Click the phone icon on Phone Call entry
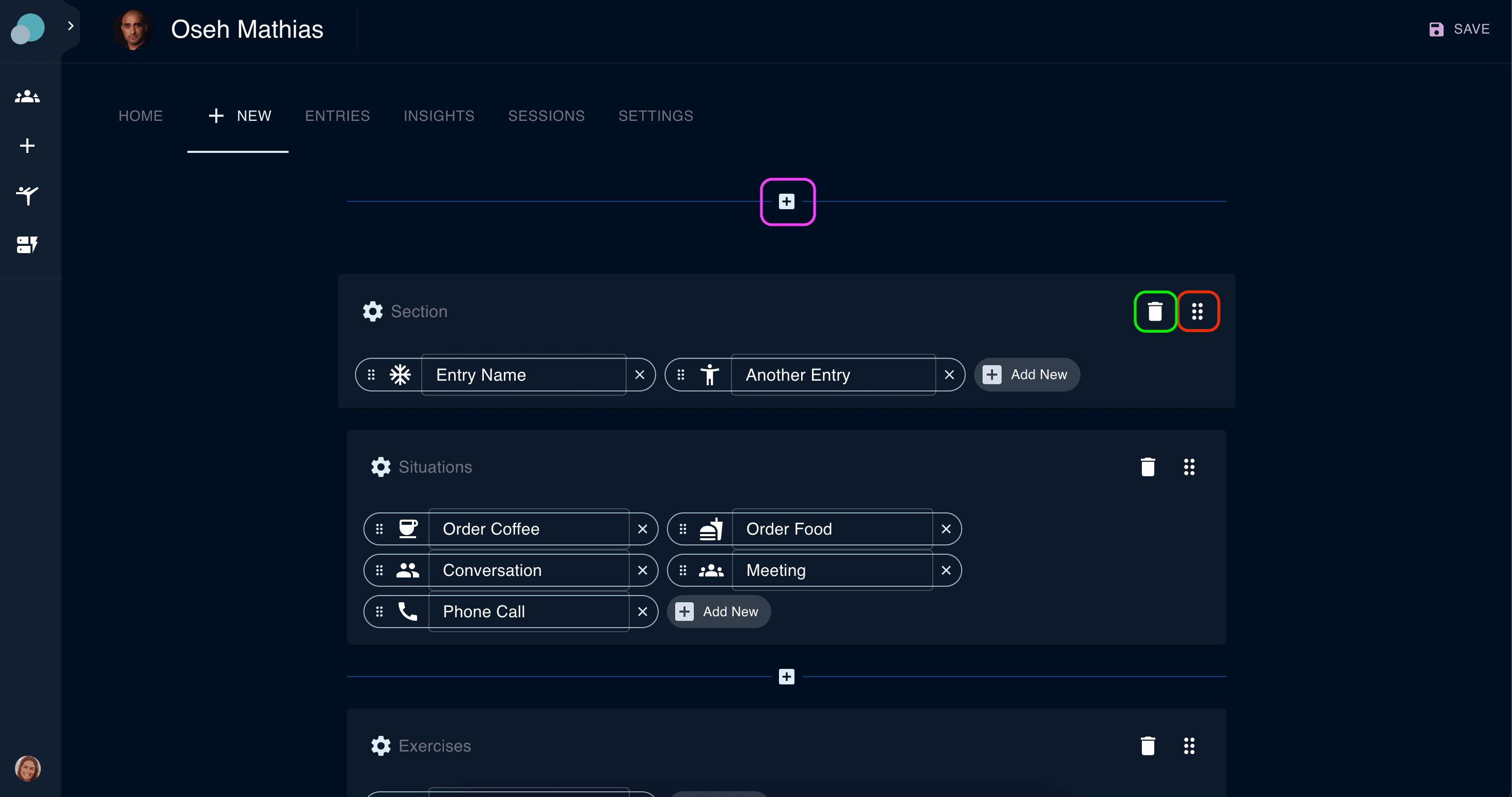Screen dimensions: 1512x797 click(407, 611)
